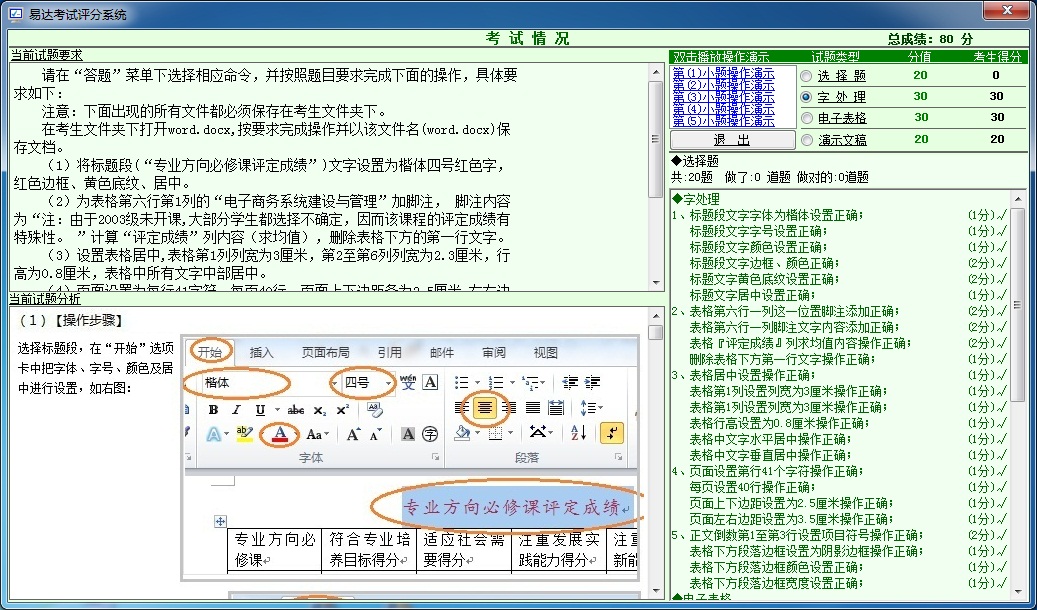
Task: Open the 四号 font size dropdown
Action: (388, 383)
